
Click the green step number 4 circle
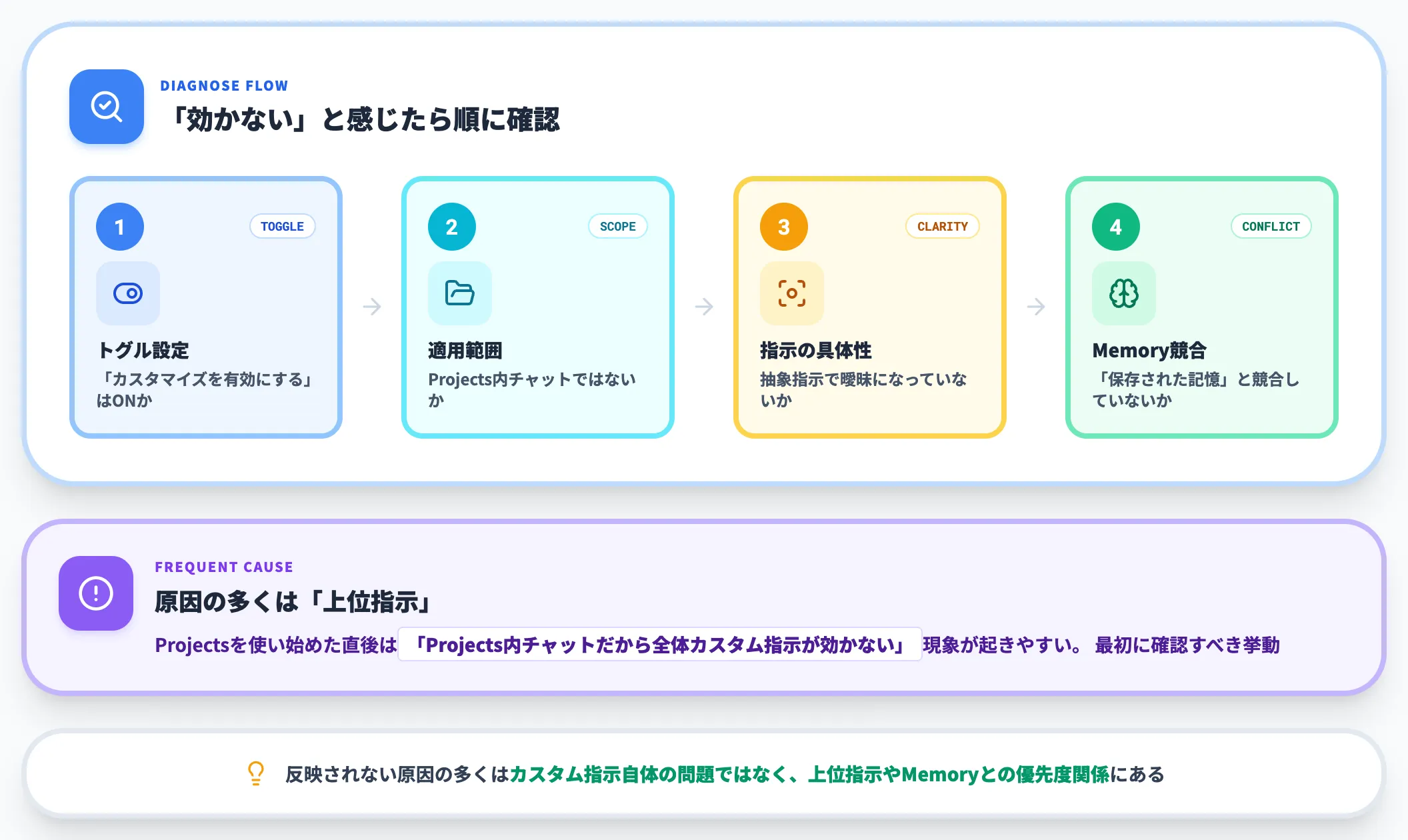[1116, 227]
